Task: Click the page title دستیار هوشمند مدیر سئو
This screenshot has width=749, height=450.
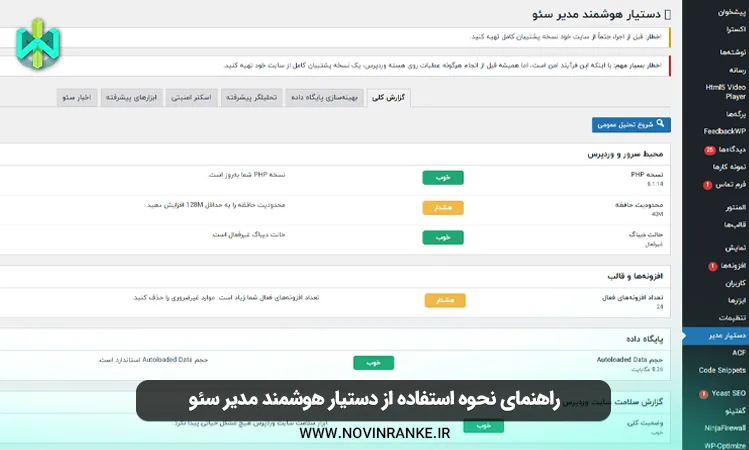Action: coord(597,14)
